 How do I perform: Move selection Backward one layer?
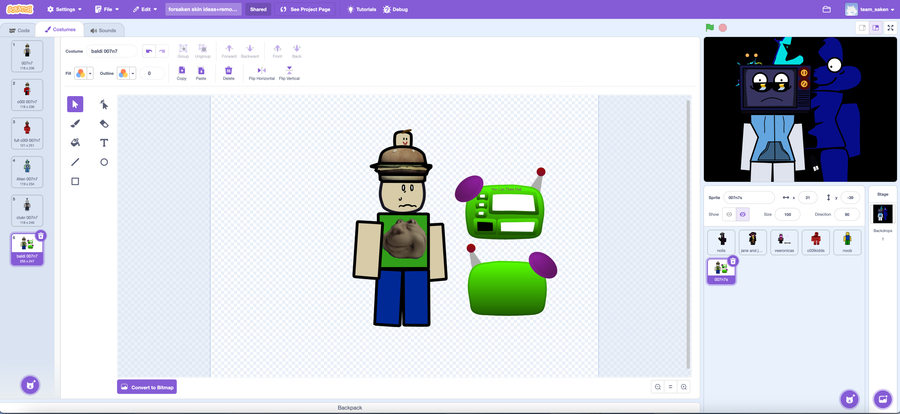click(250, 51)
